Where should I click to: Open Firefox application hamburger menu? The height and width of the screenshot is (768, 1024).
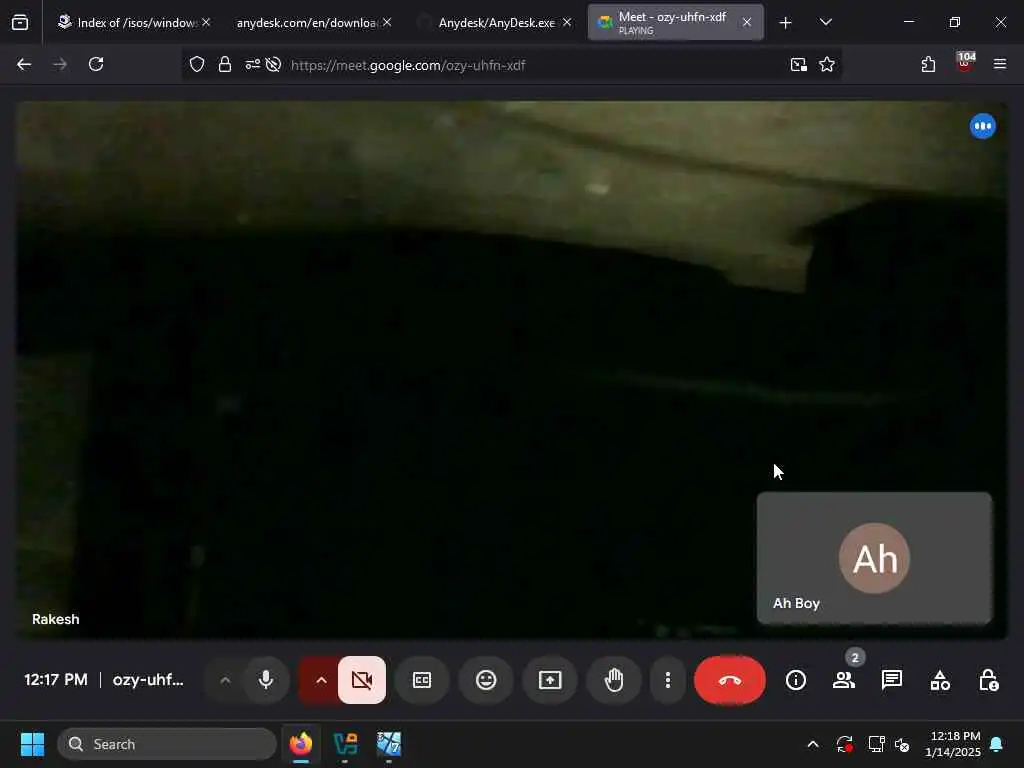1000,64
